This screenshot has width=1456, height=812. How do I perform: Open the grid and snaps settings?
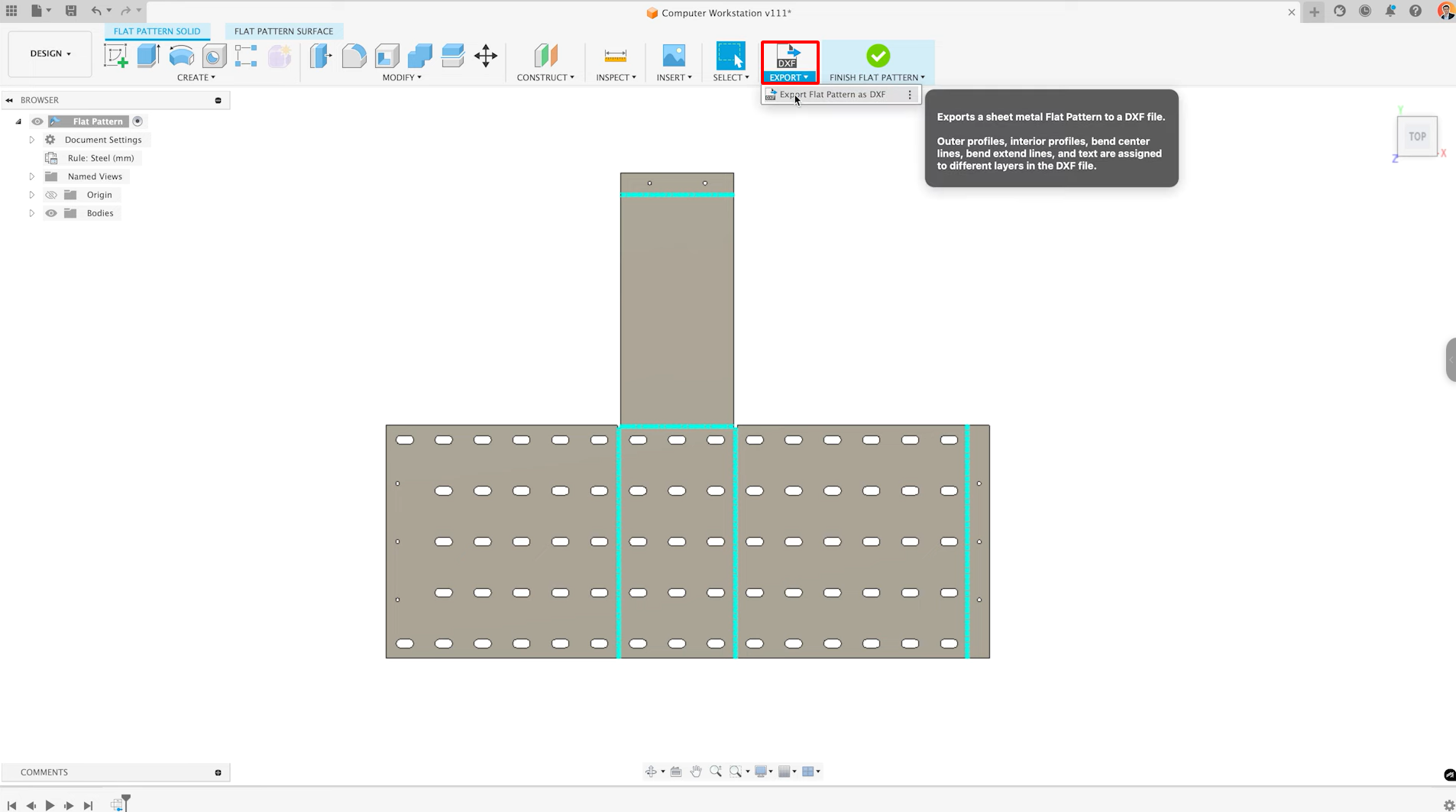[787, 772]
